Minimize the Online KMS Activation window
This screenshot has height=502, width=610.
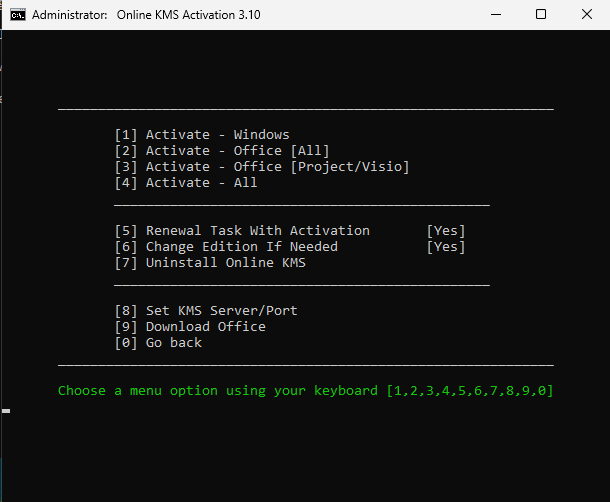pos(496,15)
